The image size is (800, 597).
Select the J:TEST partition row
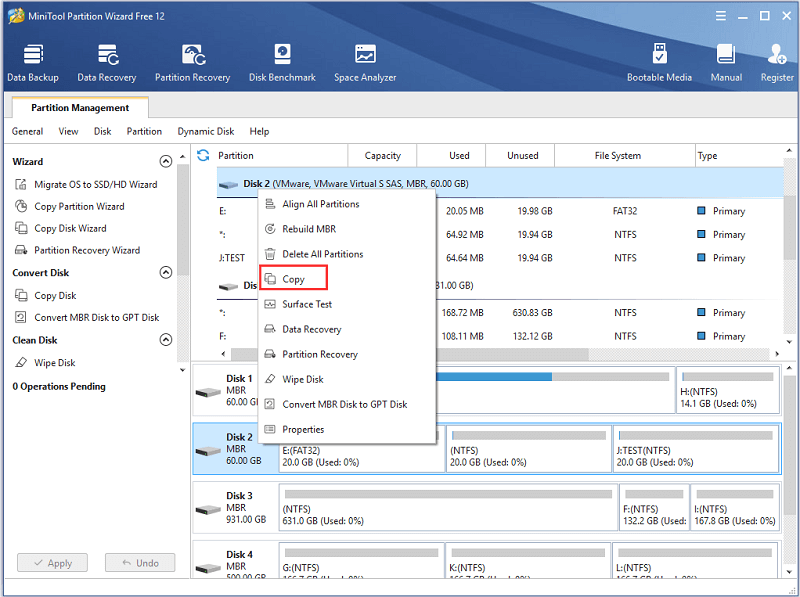[500, 258]
